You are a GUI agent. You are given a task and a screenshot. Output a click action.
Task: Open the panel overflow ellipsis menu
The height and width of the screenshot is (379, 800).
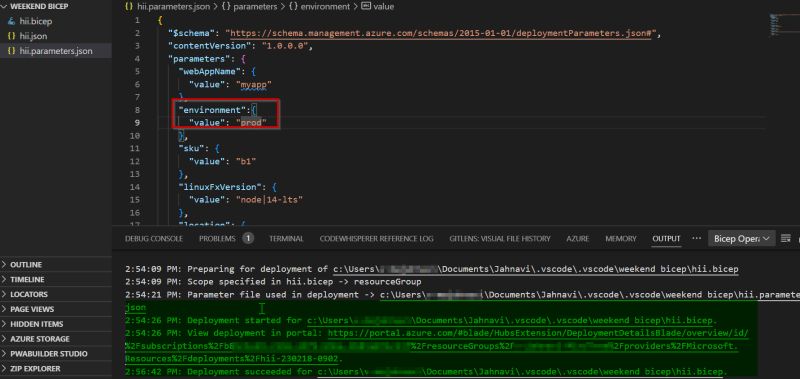pos(696,238)
